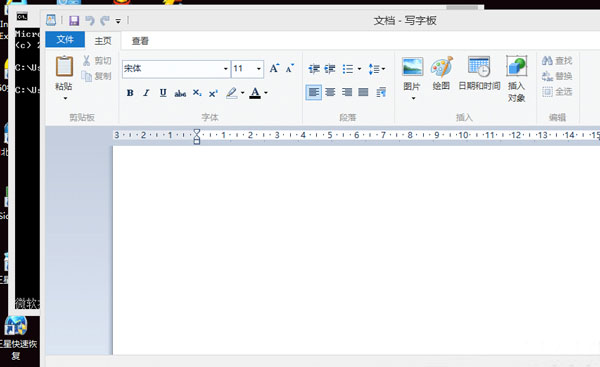Screen dimensions: 600x367
Task: Click the 查找 button
Action: 557,60
